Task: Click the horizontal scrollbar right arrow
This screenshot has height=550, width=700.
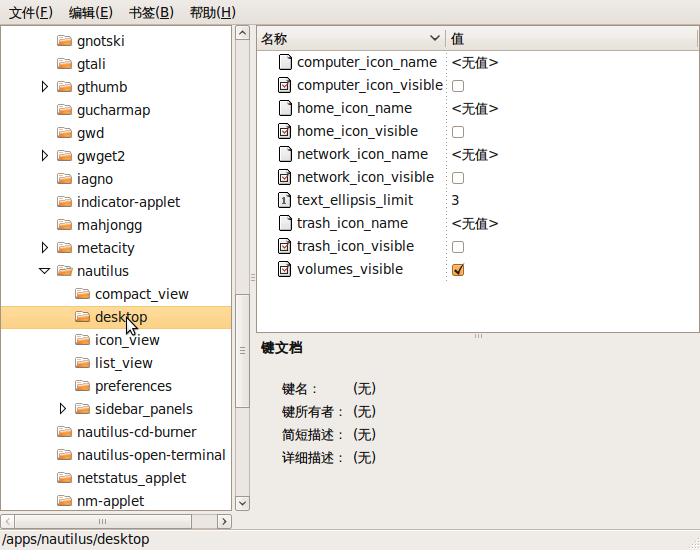Action: [x=225, y=521]
